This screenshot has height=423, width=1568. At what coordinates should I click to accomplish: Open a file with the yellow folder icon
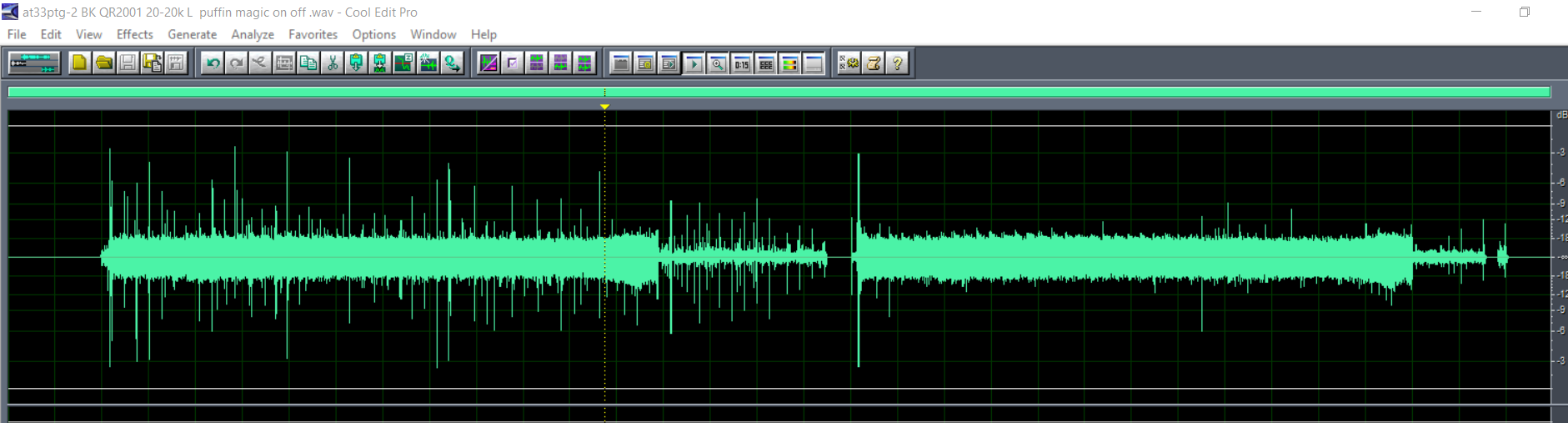pos(103,63)
